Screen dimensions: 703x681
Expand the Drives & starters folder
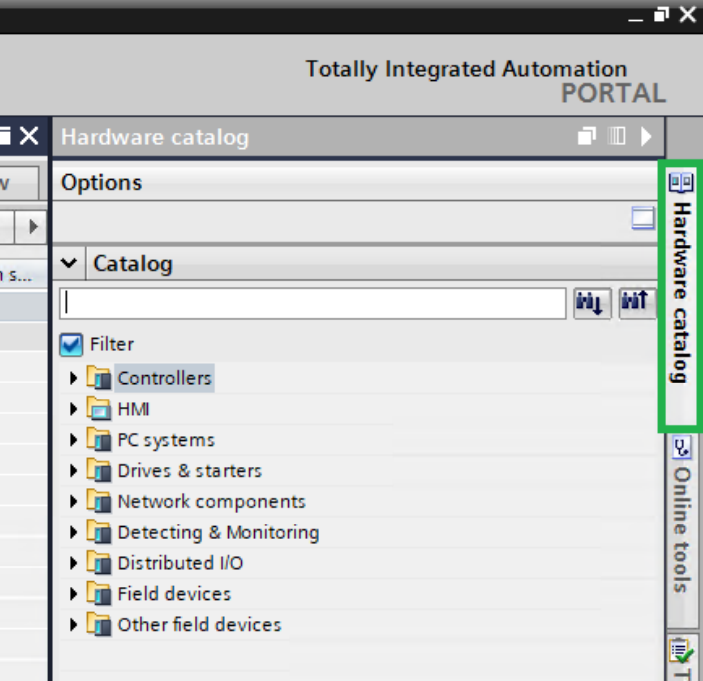click(x=73, y=471)
